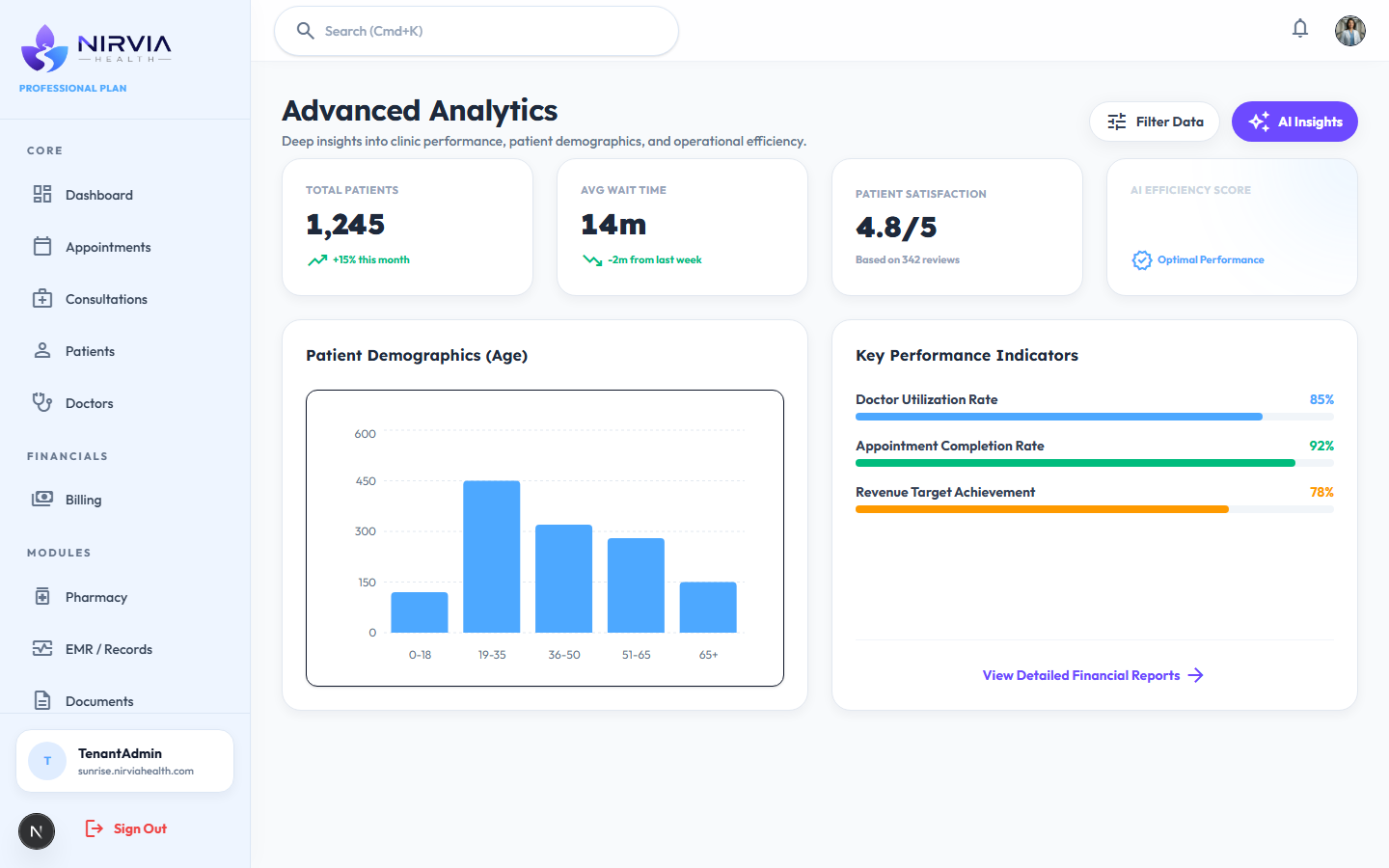Select the 0-18 age bar
Image resolution: width=1389 pixels, height=868 pixels.
click(x=420, y=612)
